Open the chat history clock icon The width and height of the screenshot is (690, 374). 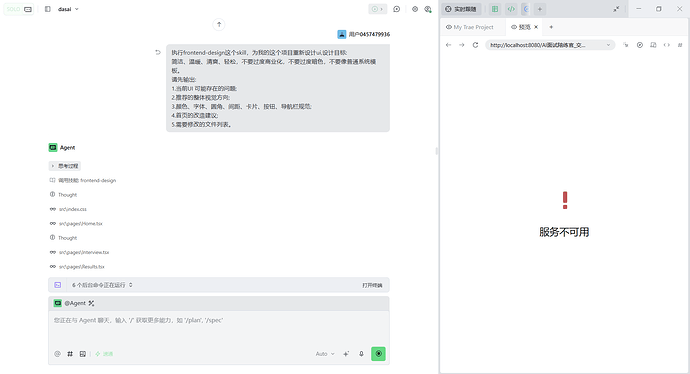point(396,9)
